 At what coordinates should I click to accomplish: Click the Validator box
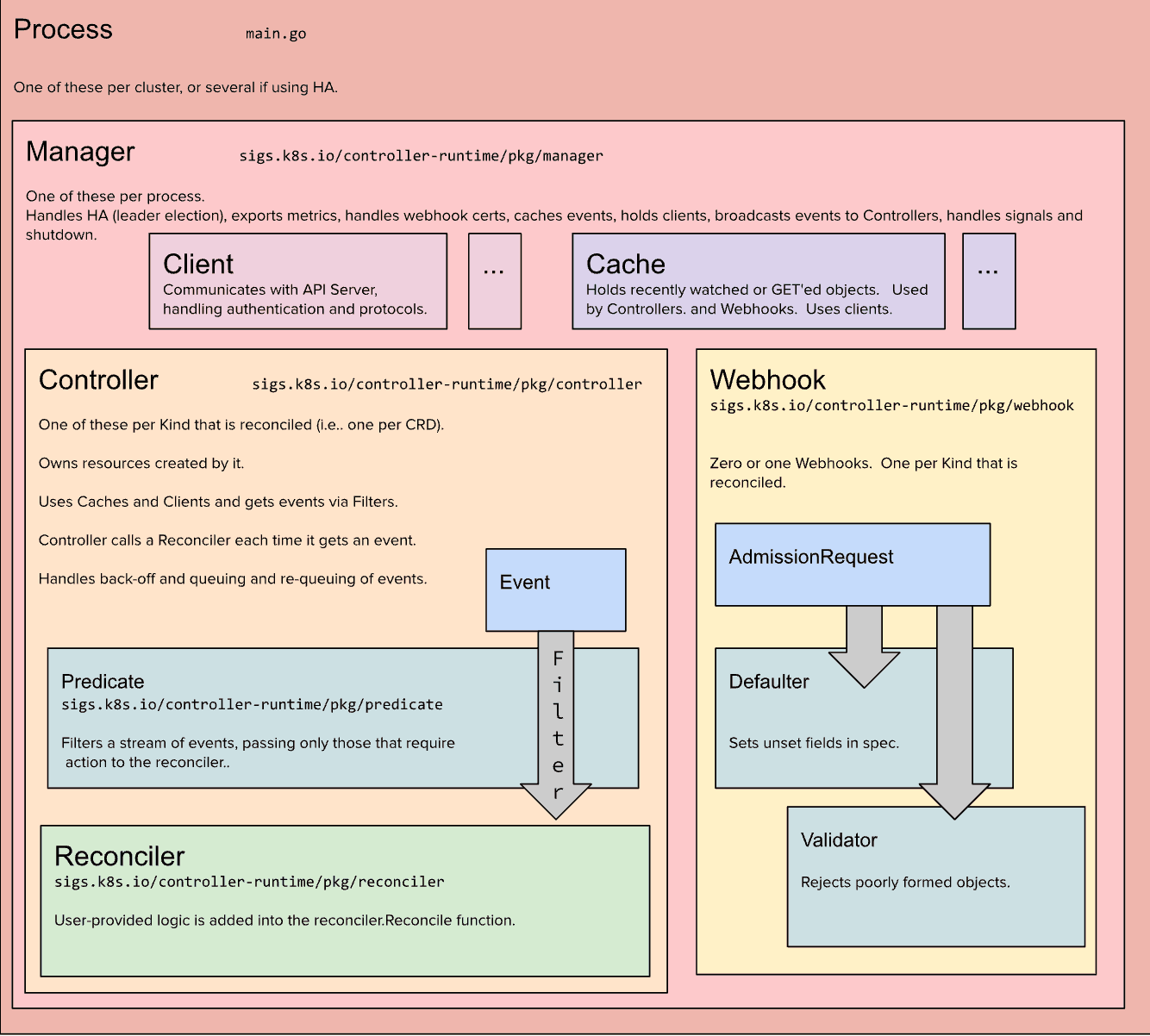(x=935, y=877)
